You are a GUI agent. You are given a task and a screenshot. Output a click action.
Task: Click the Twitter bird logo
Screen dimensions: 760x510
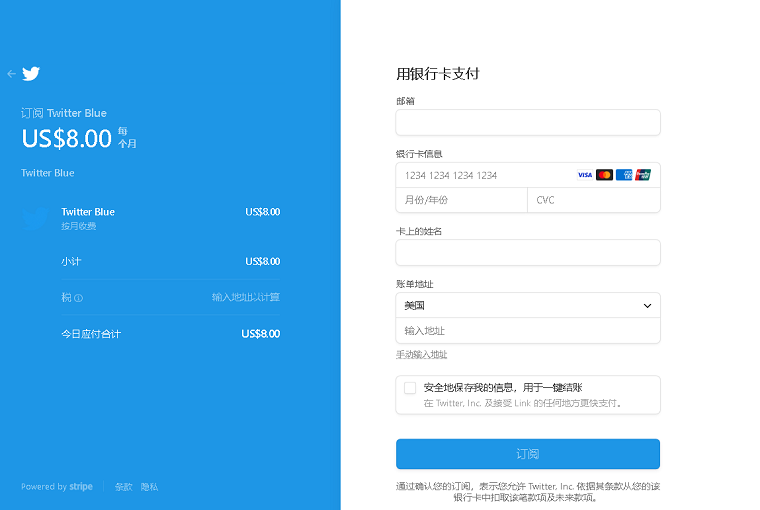tap(31, 74)
